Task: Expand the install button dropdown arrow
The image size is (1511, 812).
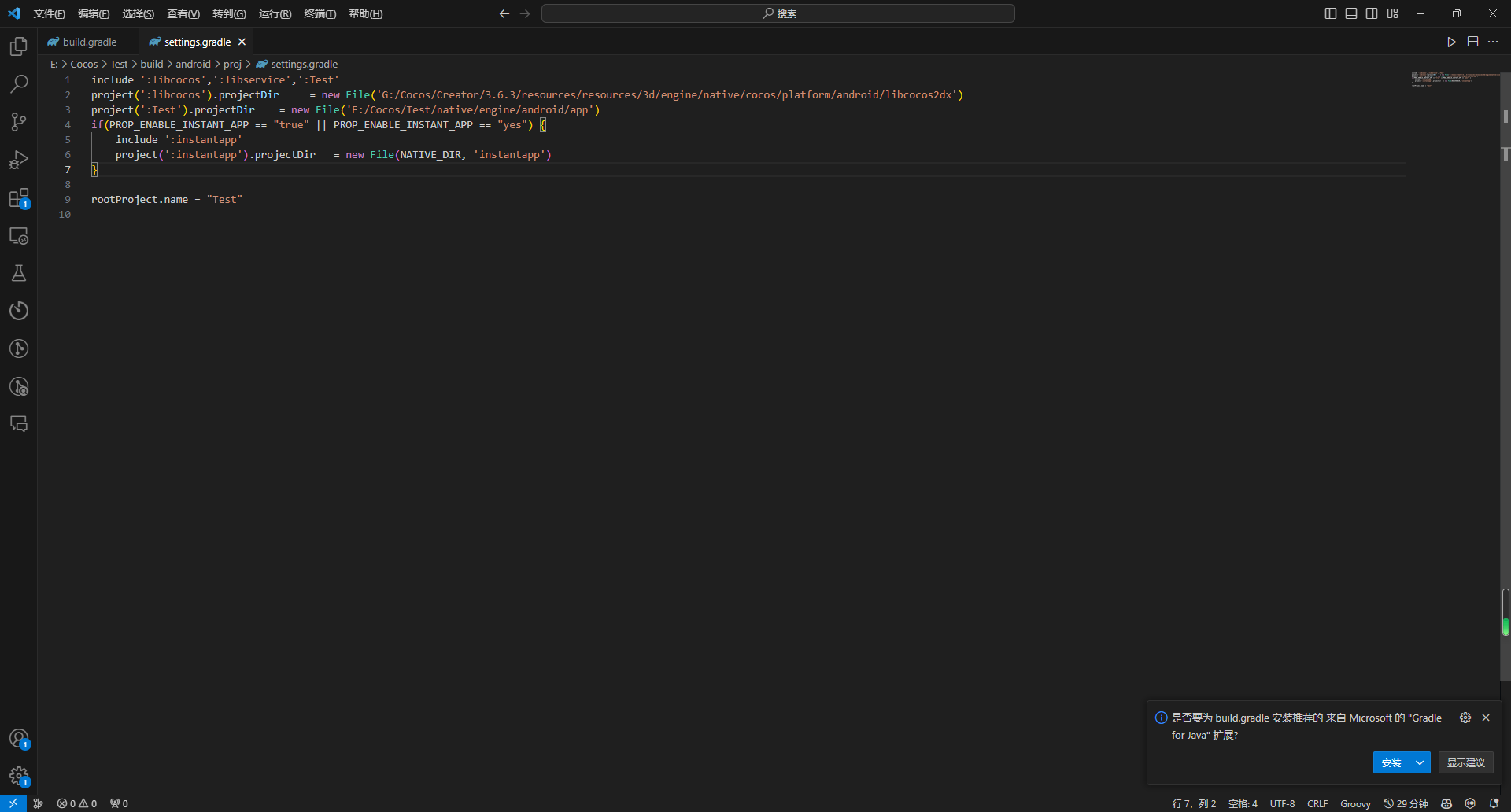Action: pyautogui.click(x=1420, y=762)
